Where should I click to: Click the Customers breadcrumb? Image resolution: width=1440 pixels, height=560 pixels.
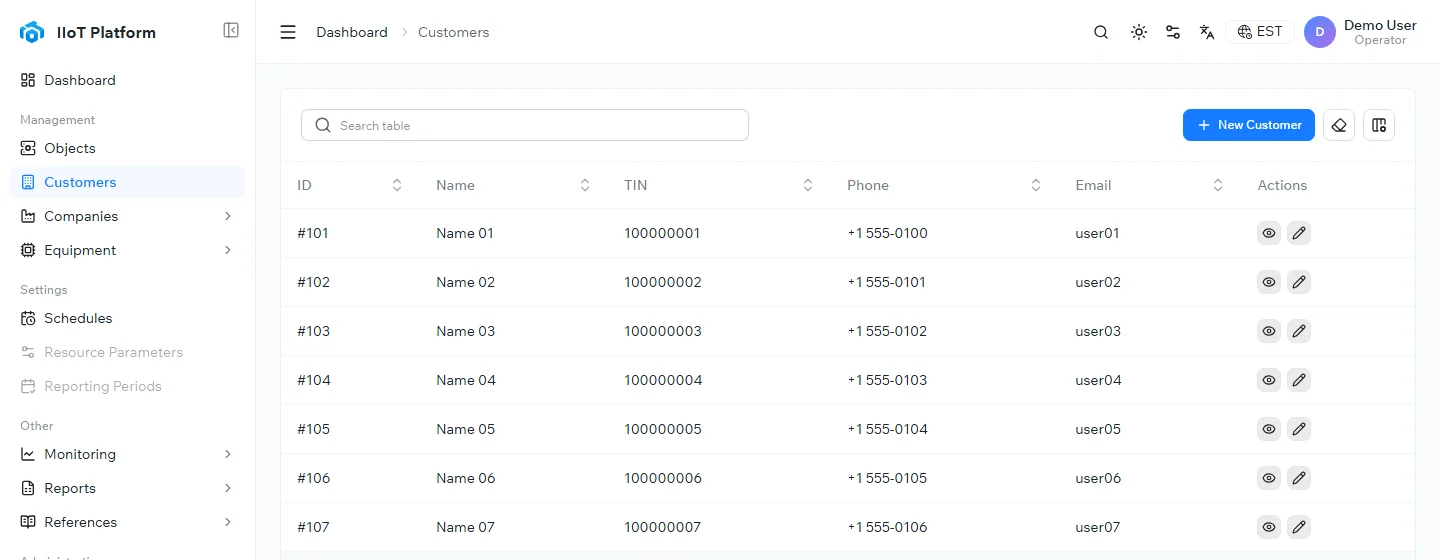point(453,32)
